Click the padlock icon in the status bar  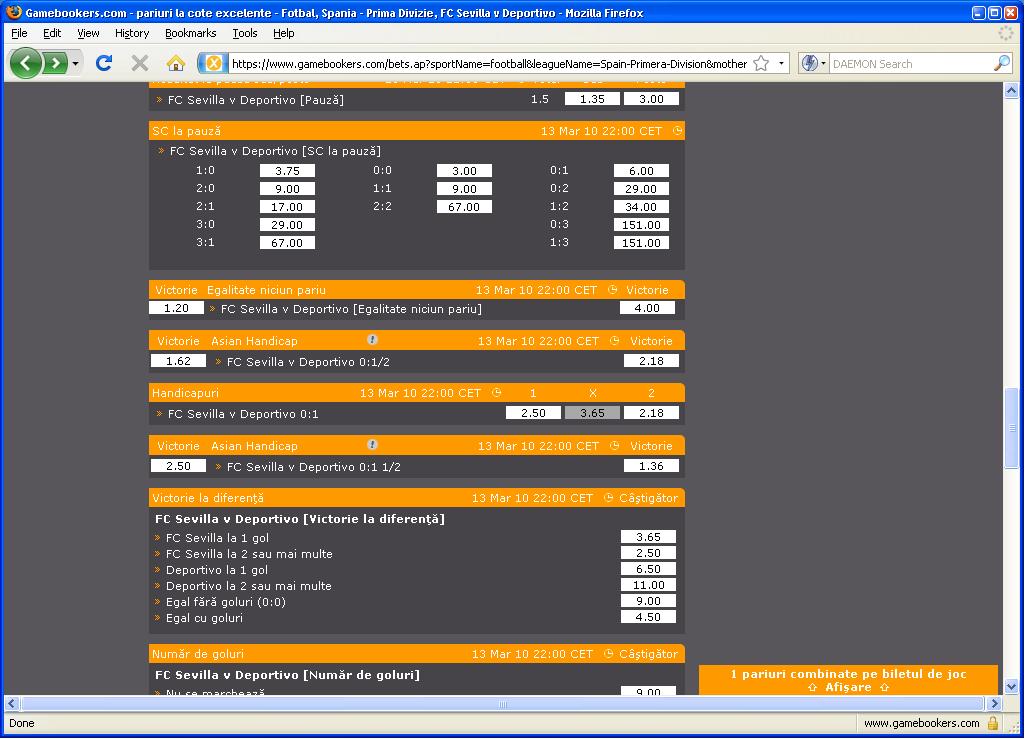[x=993, y=723]
